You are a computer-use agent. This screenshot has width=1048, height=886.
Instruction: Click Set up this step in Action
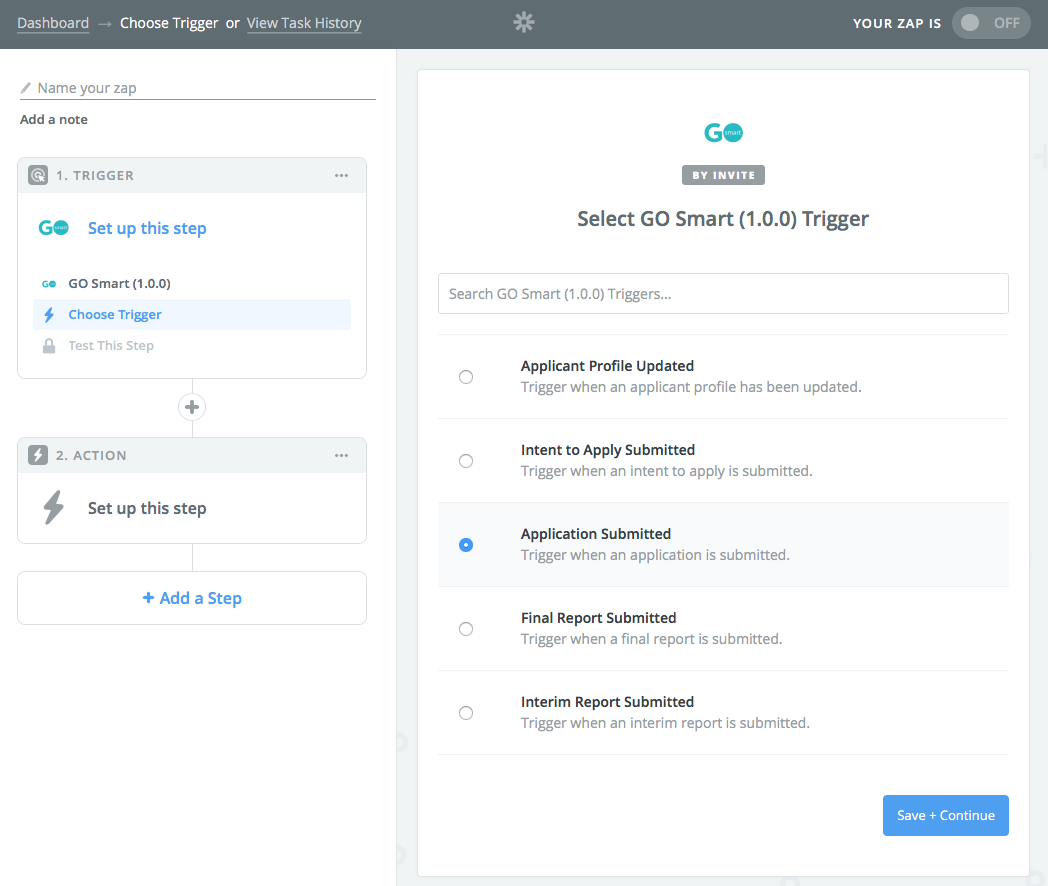point(147,508)
